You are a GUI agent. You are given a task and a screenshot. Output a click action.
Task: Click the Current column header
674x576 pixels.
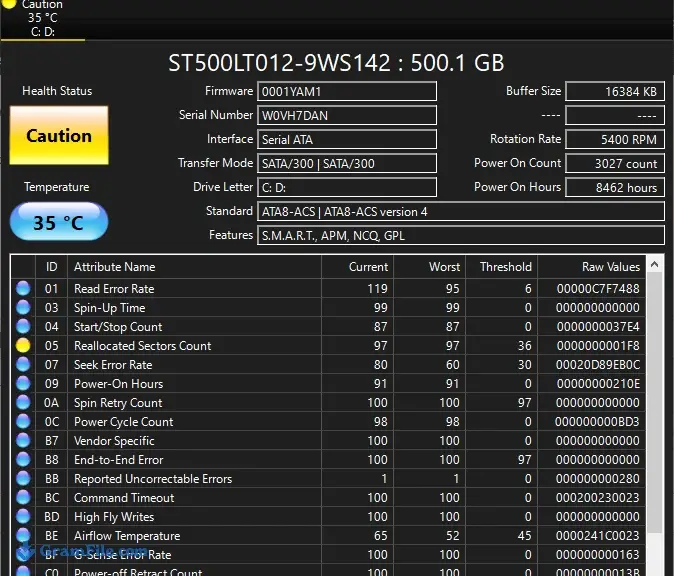pos(358,267)
